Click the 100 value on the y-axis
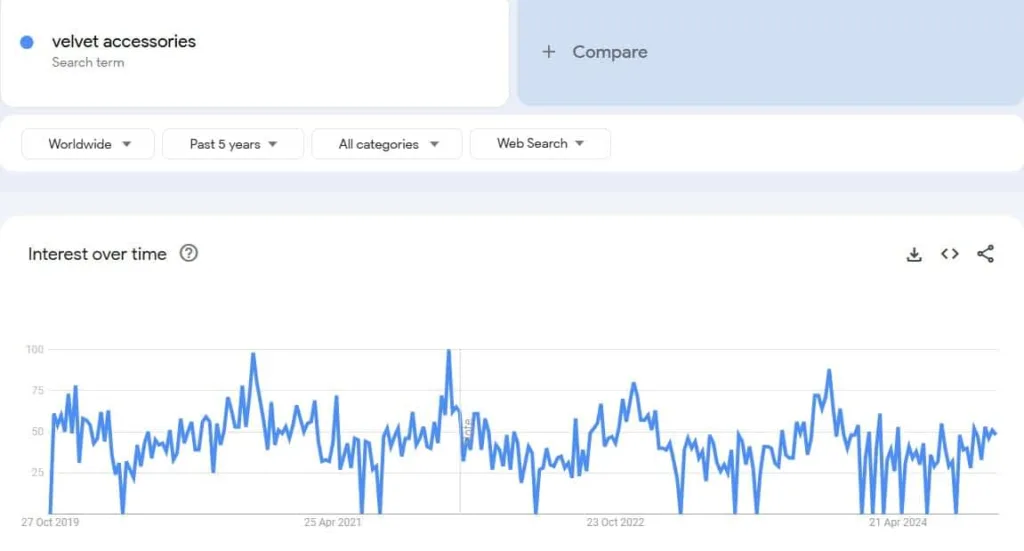 [x=35, y=349]
